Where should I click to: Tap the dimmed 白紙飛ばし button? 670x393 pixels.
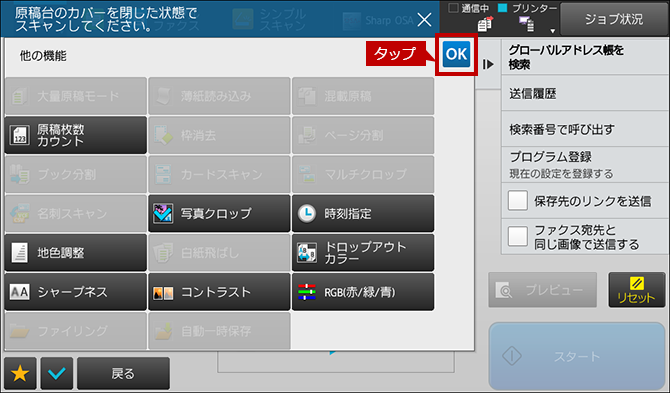click(219, 252)
